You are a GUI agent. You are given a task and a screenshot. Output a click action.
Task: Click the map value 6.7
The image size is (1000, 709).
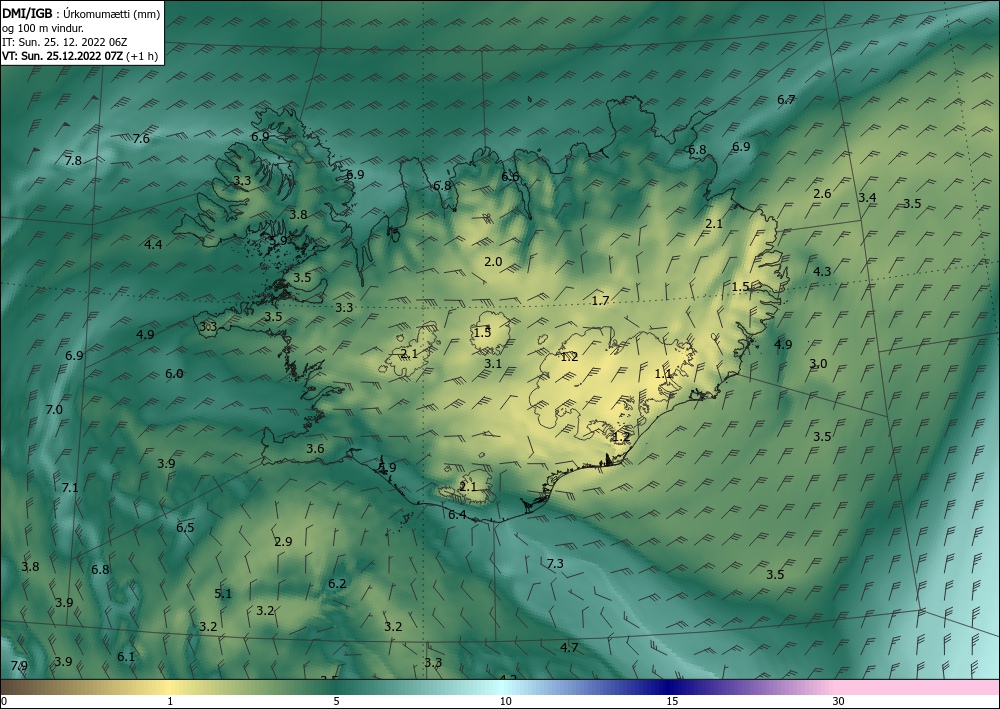(786, 99)
